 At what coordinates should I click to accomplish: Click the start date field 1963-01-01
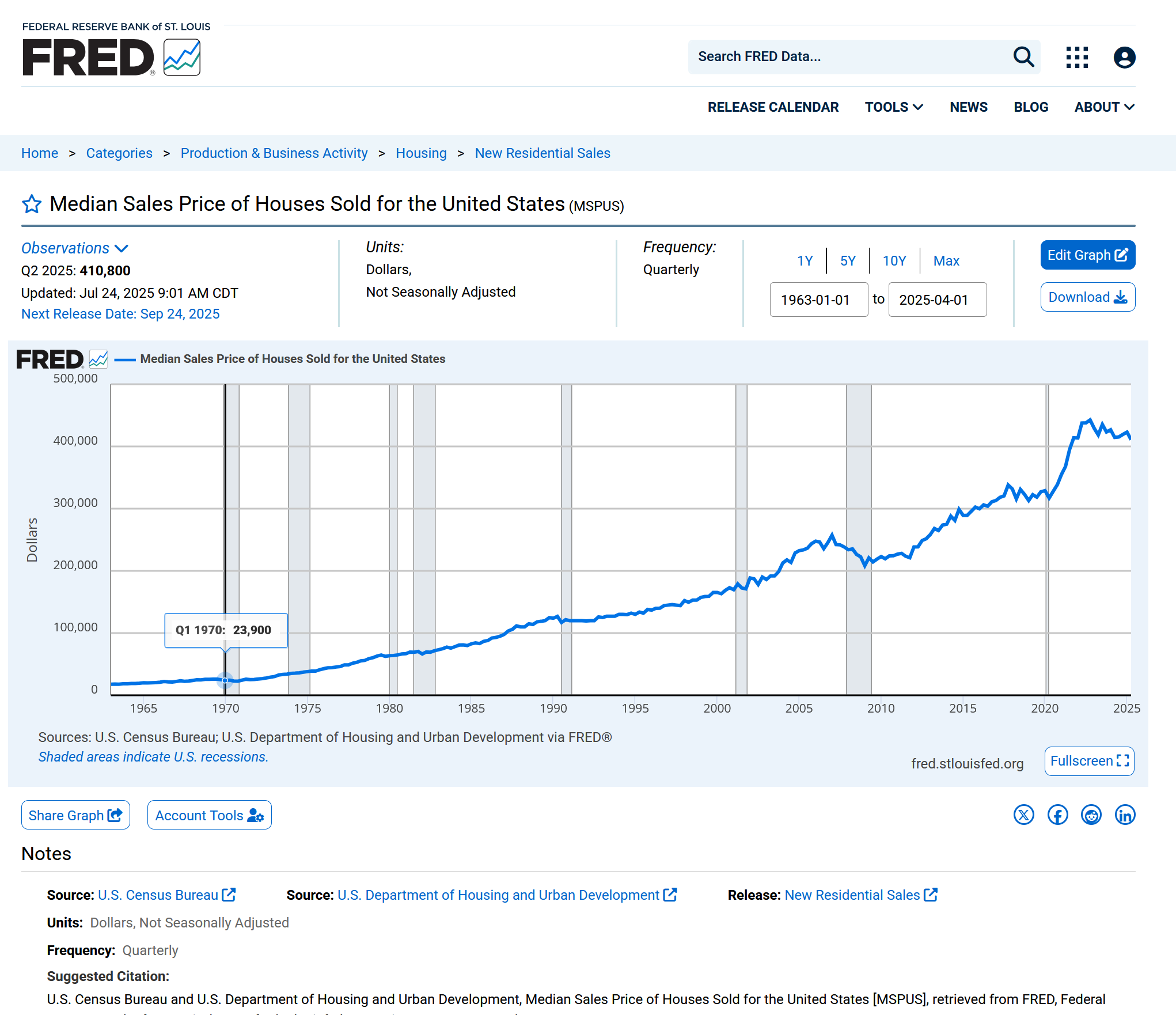(x=818, y=300)
